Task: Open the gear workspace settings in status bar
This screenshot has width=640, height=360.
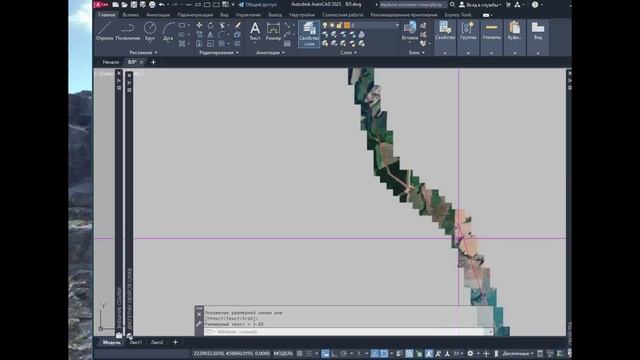Action: [470, 353]
